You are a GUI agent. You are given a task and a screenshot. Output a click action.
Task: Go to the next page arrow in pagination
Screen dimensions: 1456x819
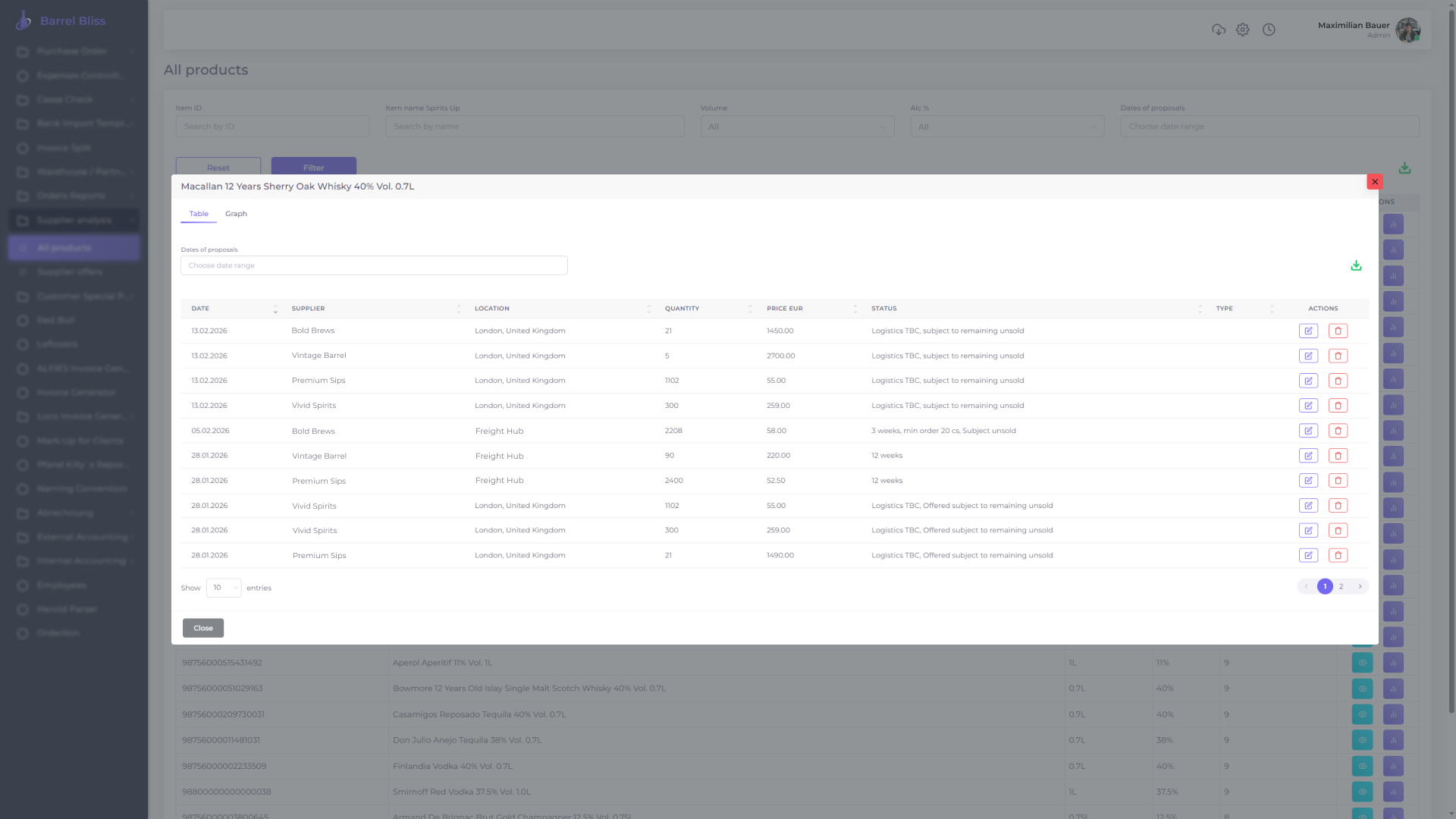pyautogui.click(x=1360, y=586)
